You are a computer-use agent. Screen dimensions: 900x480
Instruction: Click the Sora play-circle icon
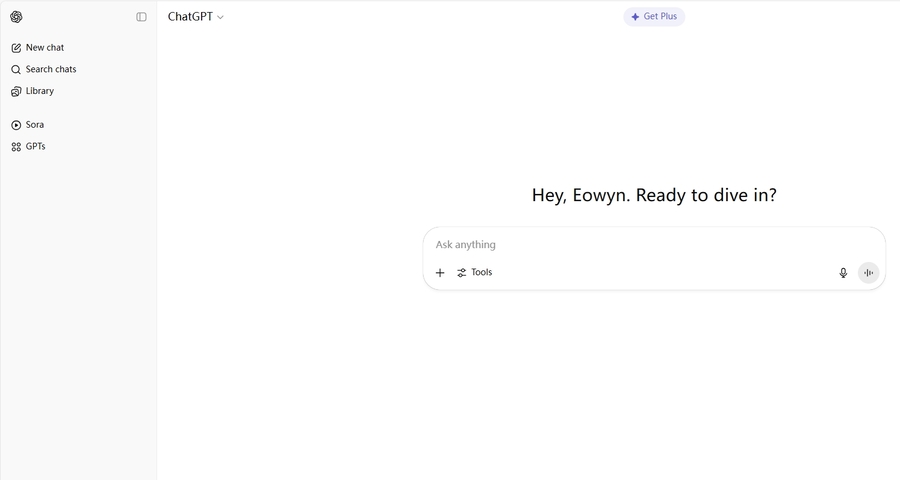[16, 125]
